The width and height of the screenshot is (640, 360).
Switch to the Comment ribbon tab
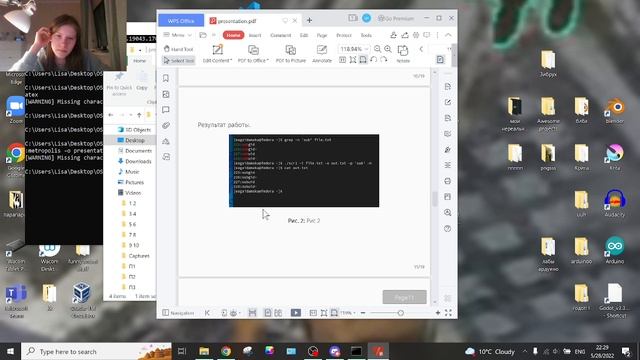pyautogui.click(x=281, y=36)
